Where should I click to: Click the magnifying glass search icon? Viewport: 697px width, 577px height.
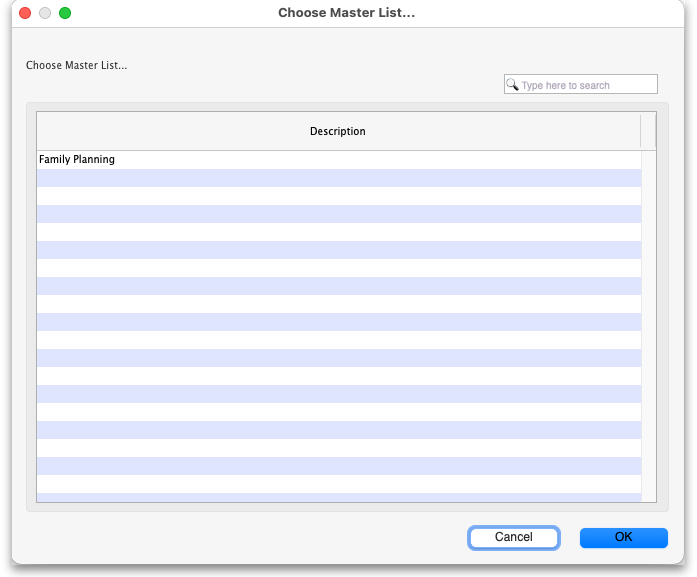512,85
